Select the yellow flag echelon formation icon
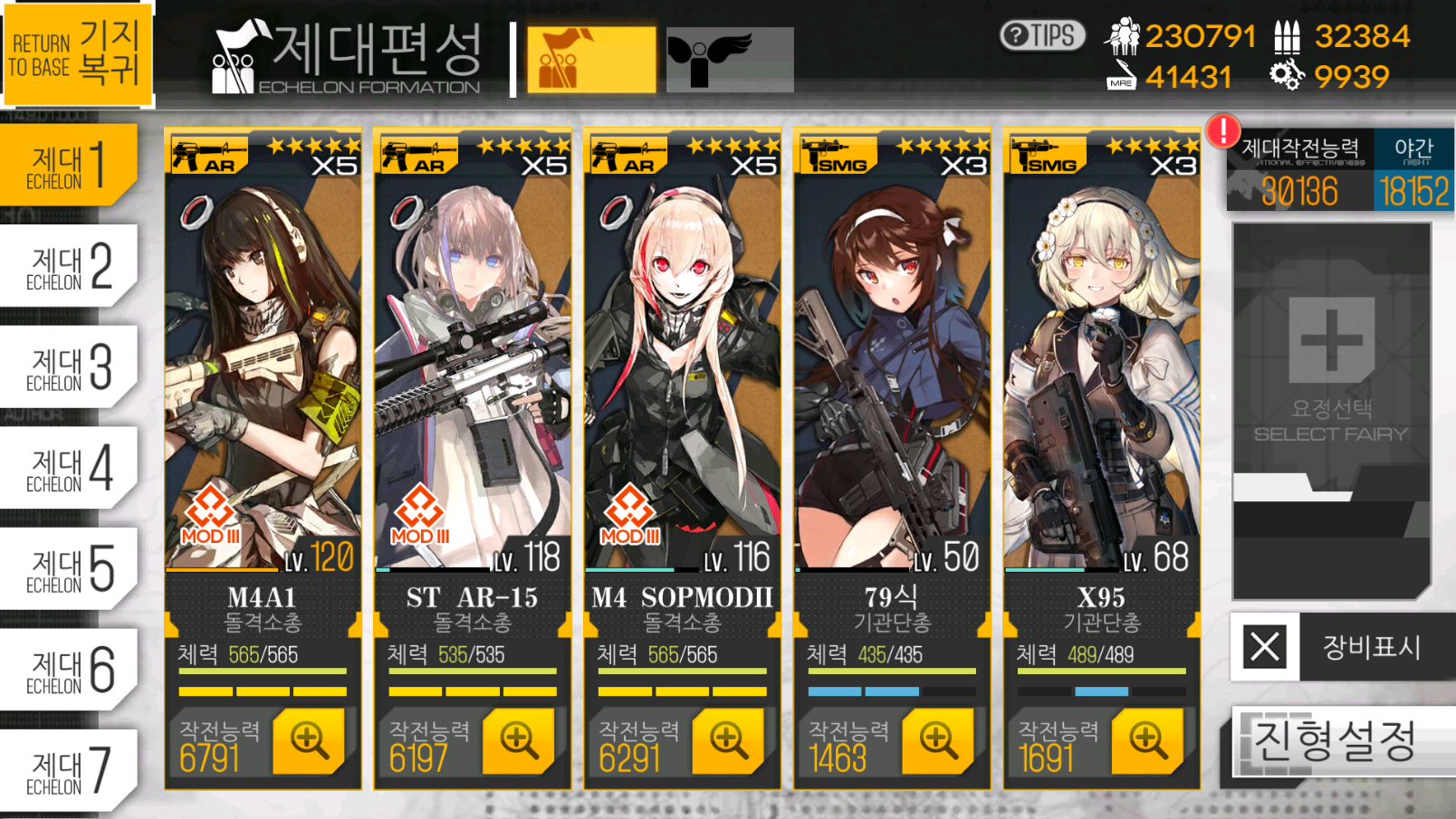The width and height of the screenshot is (1456, 819). click(x=591, y=60)
